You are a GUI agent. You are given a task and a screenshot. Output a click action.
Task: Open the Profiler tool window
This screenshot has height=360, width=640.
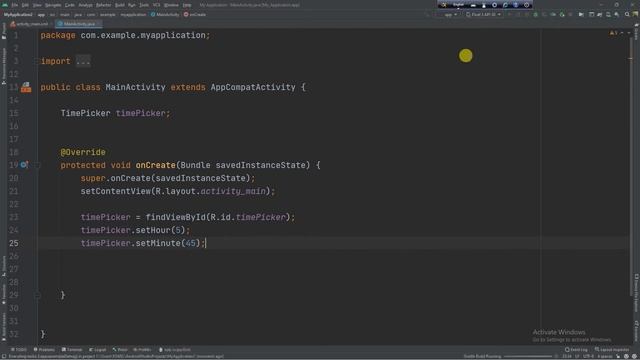(142, 350)
